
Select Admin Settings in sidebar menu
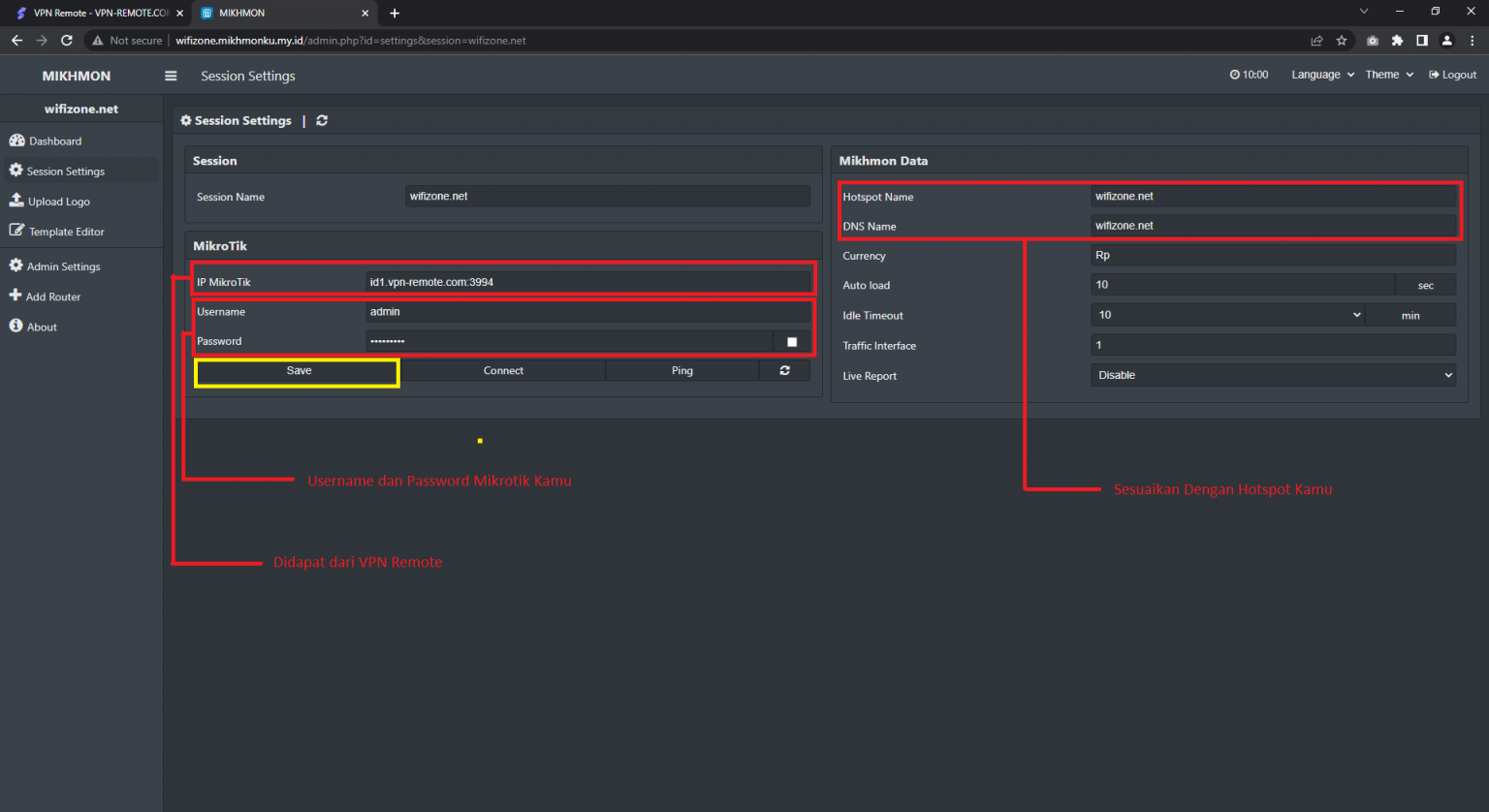pyautogui.click(x=63, y=266)
